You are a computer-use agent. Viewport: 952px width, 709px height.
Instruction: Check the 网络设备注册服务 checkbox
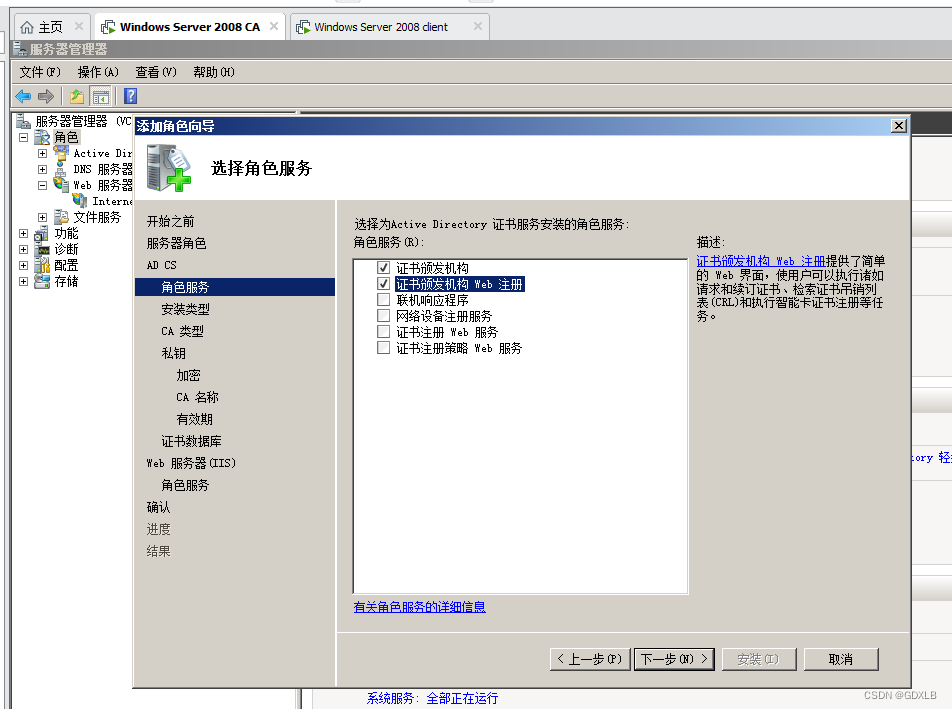(x=383, y=316)
